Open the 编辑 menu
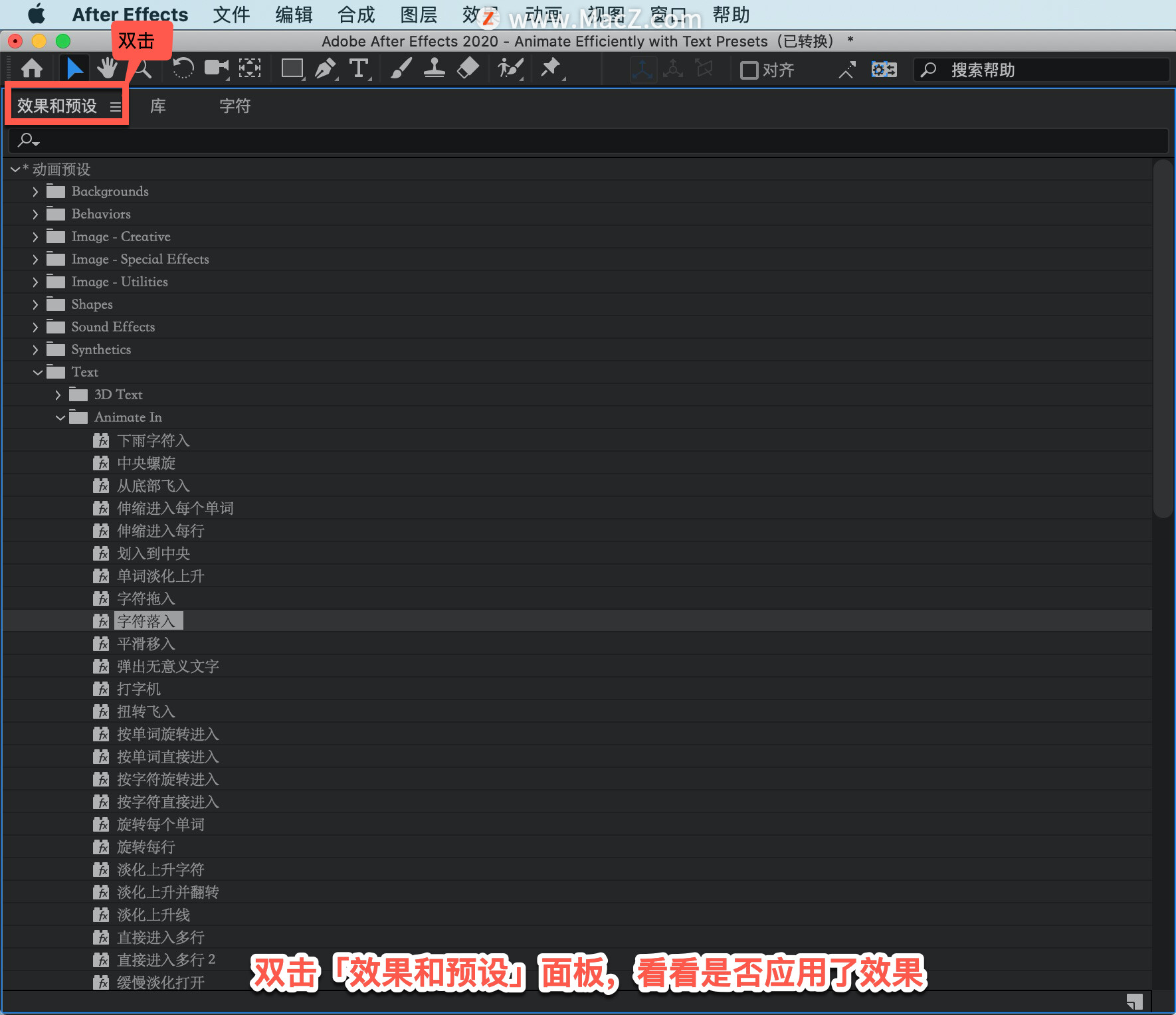This screenshot has width=1176, height=1015. click(294, 15)
